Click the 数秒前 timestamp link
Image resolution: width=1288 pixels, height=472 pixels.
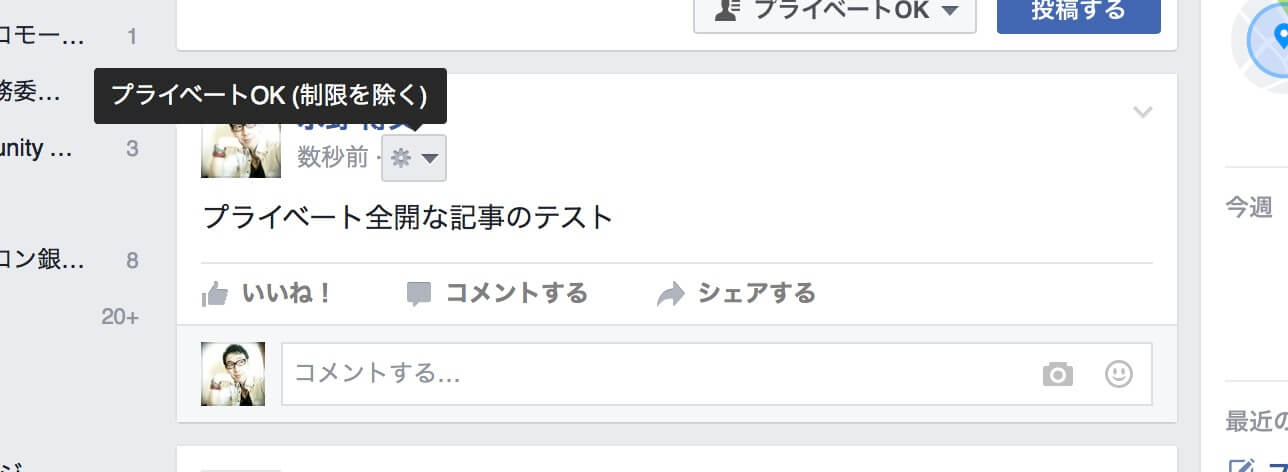pos(333,158)
